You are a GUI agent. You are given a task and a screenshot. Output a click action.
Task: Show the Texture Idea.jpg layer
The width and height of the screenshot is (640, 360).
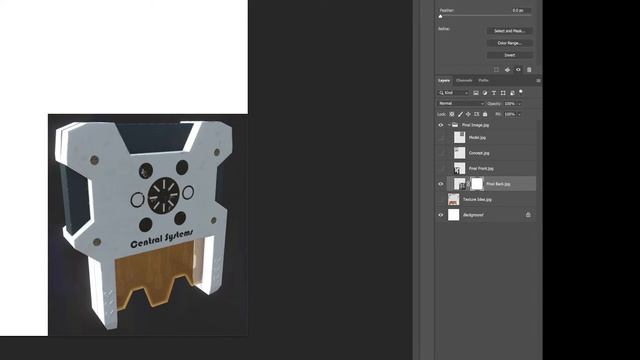coord(441,200)
